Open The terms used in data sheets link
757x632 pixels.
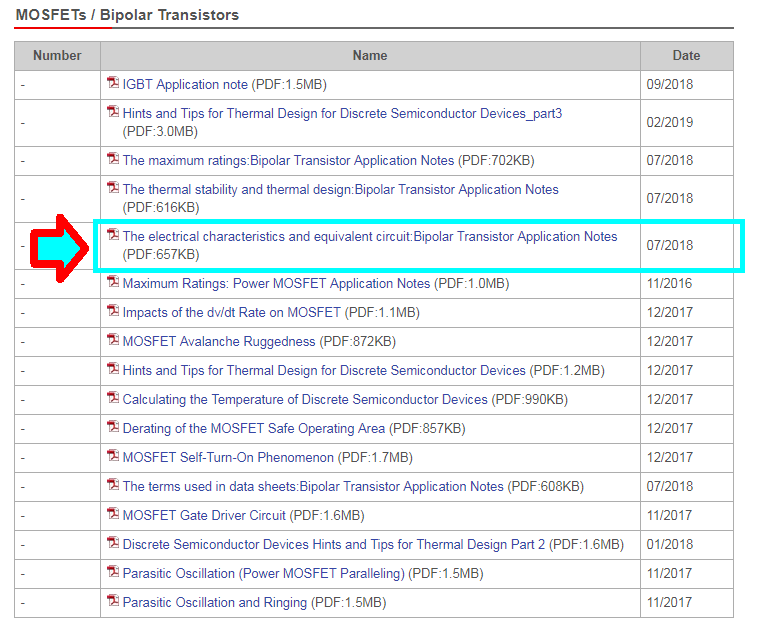pos(313,486)
